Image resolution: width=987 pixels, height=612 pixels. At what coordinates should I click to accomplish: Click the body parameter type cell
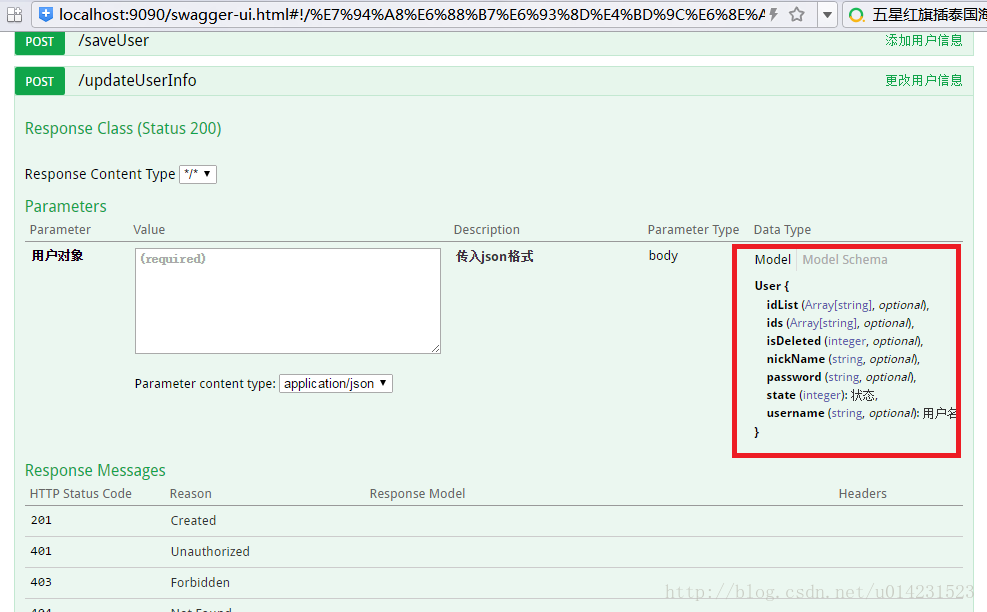point(663,256)
